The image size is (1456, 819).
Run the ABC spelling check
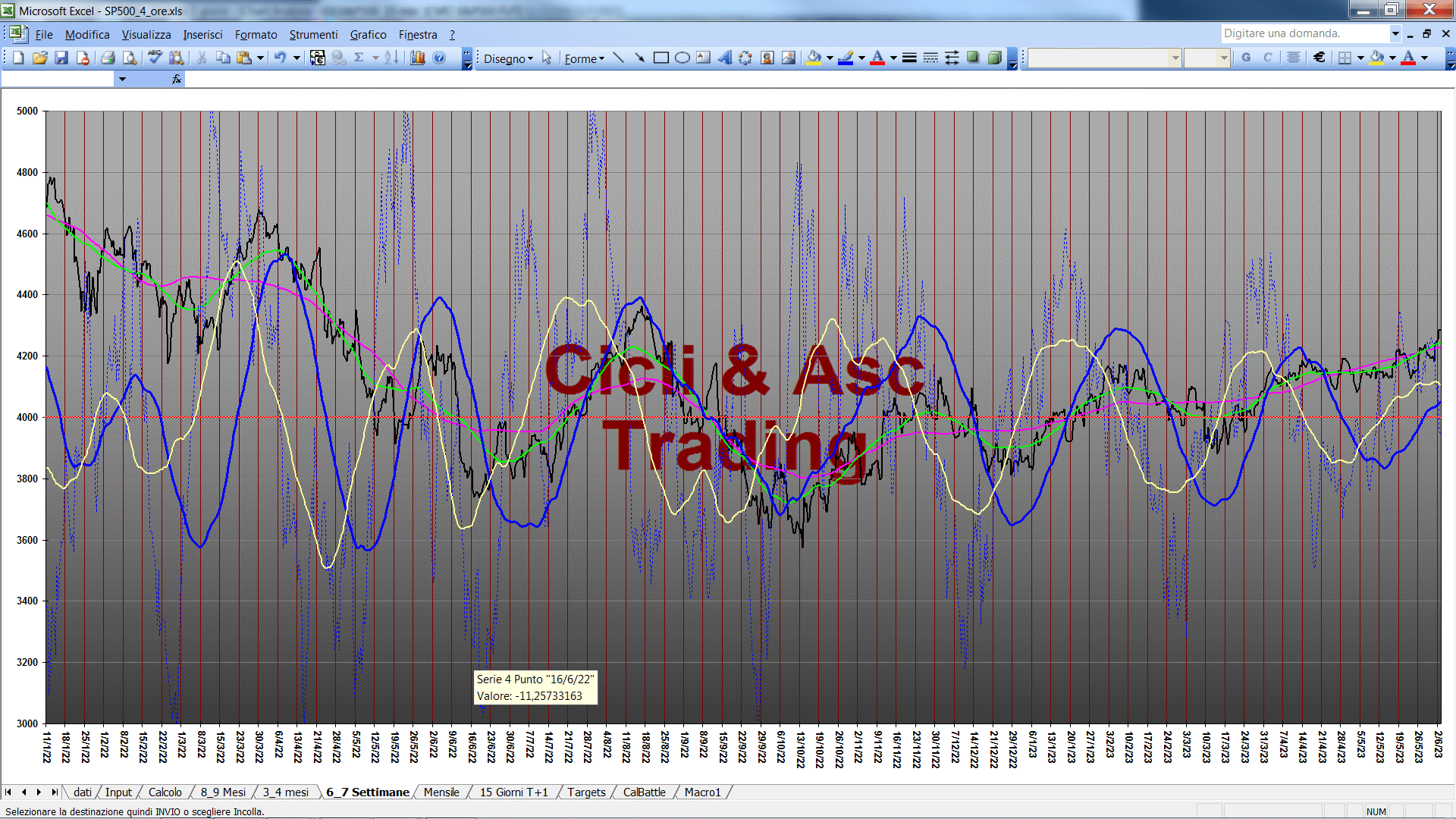point(155,58)
